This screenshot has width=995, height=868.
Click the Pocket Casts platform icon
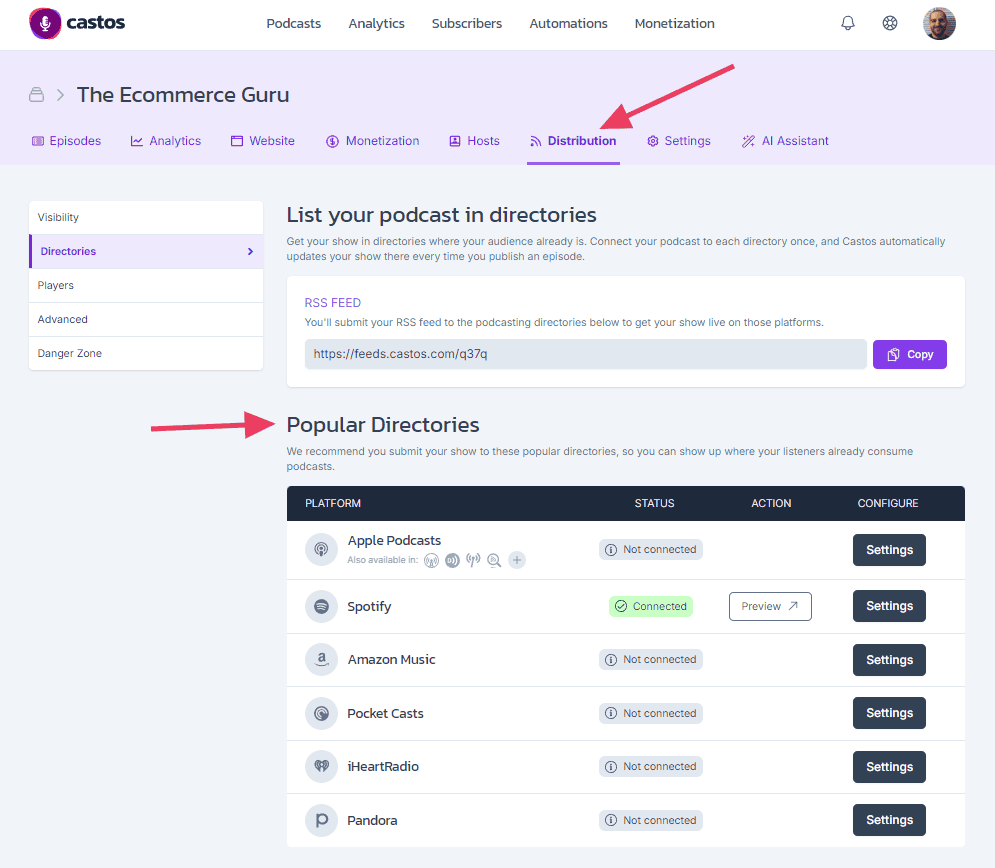pyautogui.click(x=322, y=713)
